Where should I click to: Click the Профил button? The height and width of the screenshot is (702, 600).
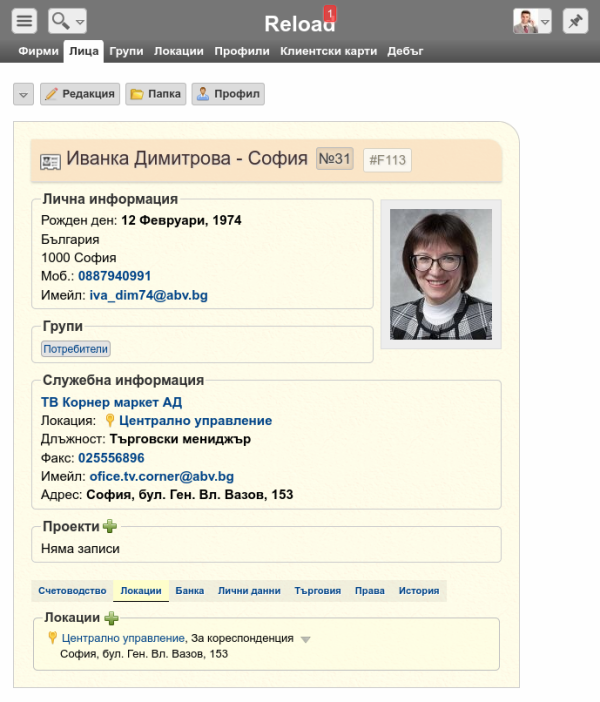coord(228,94)
